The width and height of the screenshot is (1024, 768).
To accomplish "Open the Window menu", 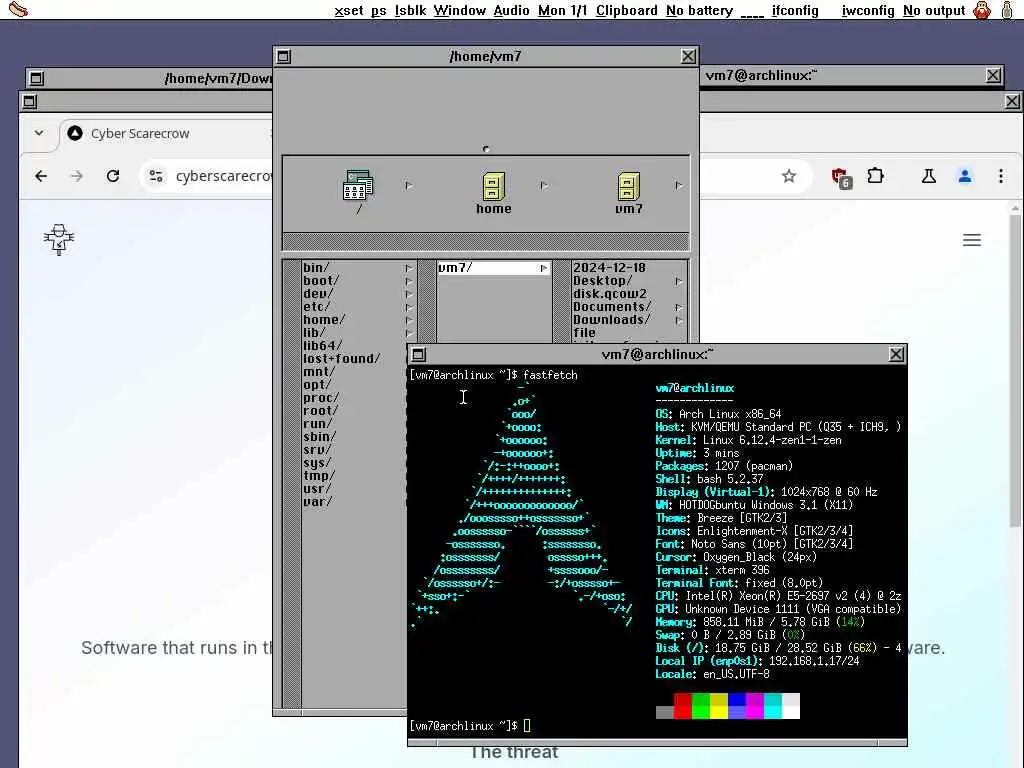I will [x=460, y=10].
